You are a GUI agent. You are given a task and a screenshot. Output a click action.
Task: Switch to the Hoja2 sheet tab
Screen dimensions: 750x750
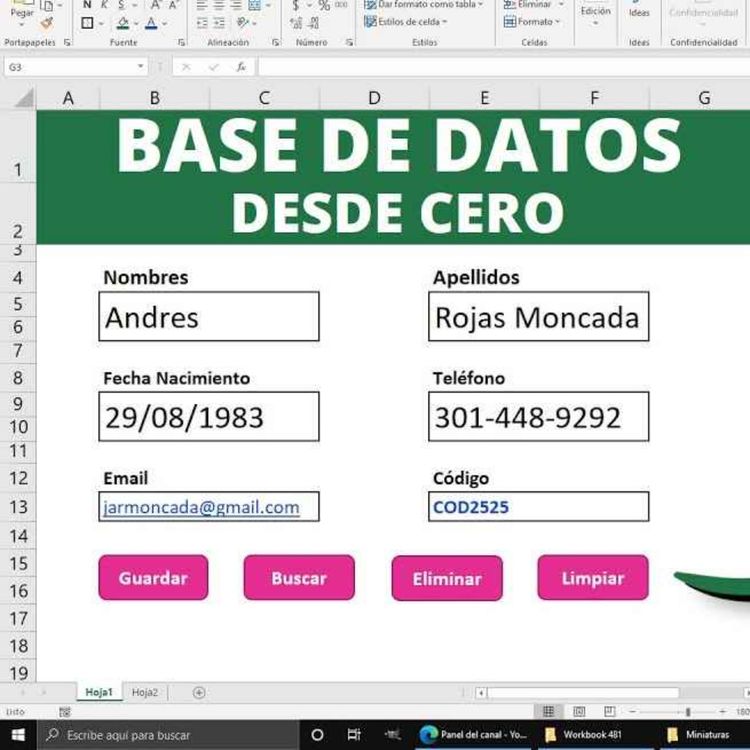(x=144, y=692)
